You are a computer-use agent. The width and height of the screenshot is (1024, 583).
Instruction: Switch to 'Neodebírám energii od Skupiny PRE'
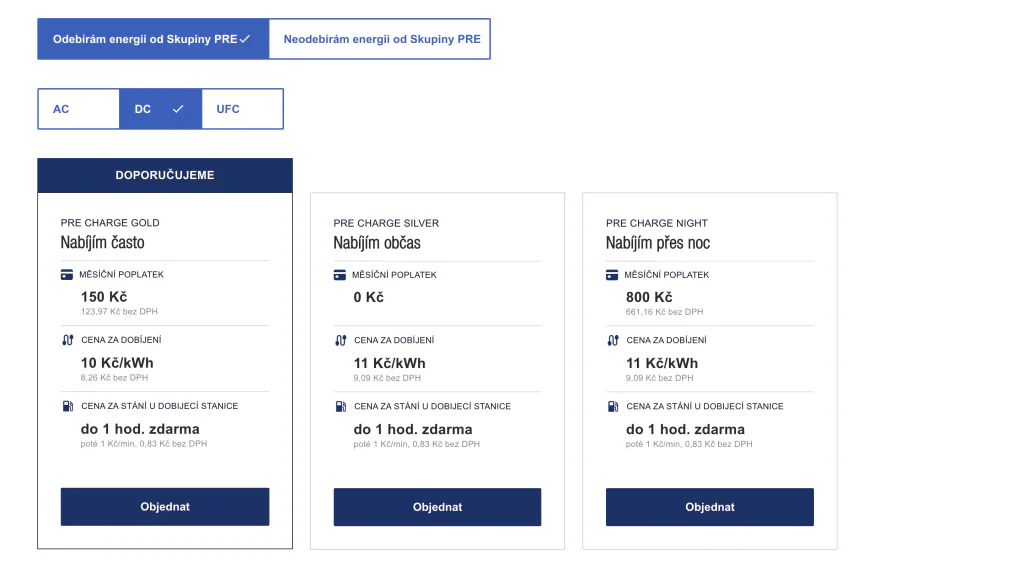[x=381, y=39]
